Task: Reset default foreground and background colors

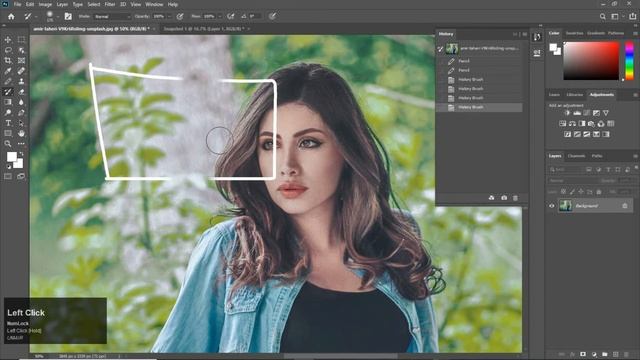Action: point(9,167)
